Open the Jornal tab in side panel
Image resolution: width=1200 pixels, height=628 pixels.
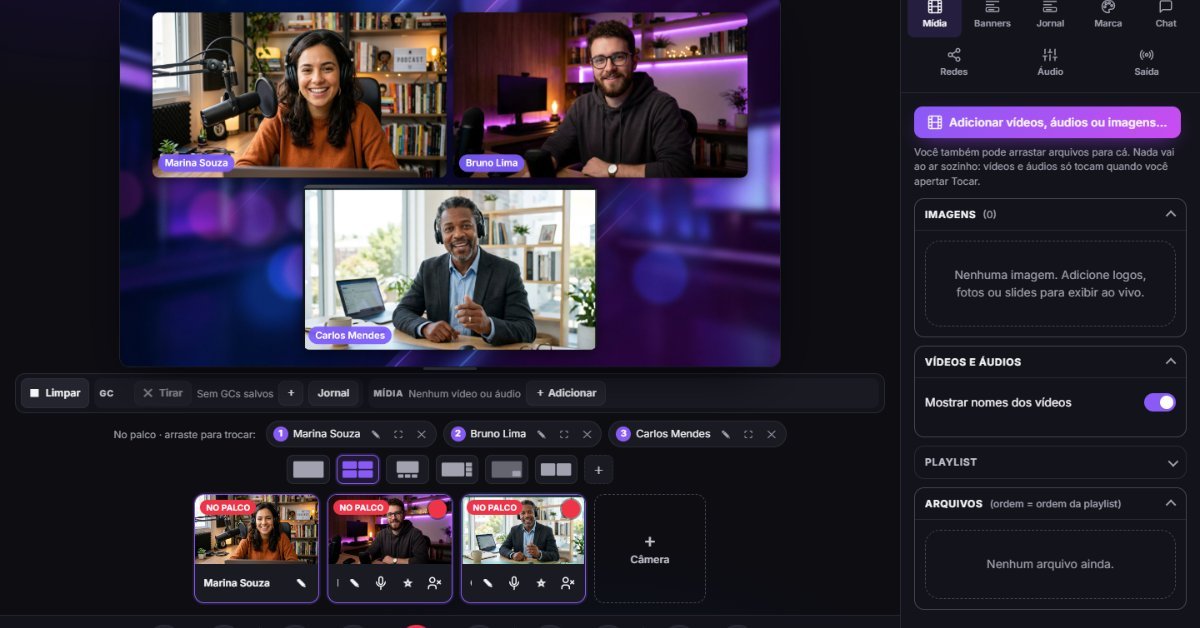(1050, 15)
